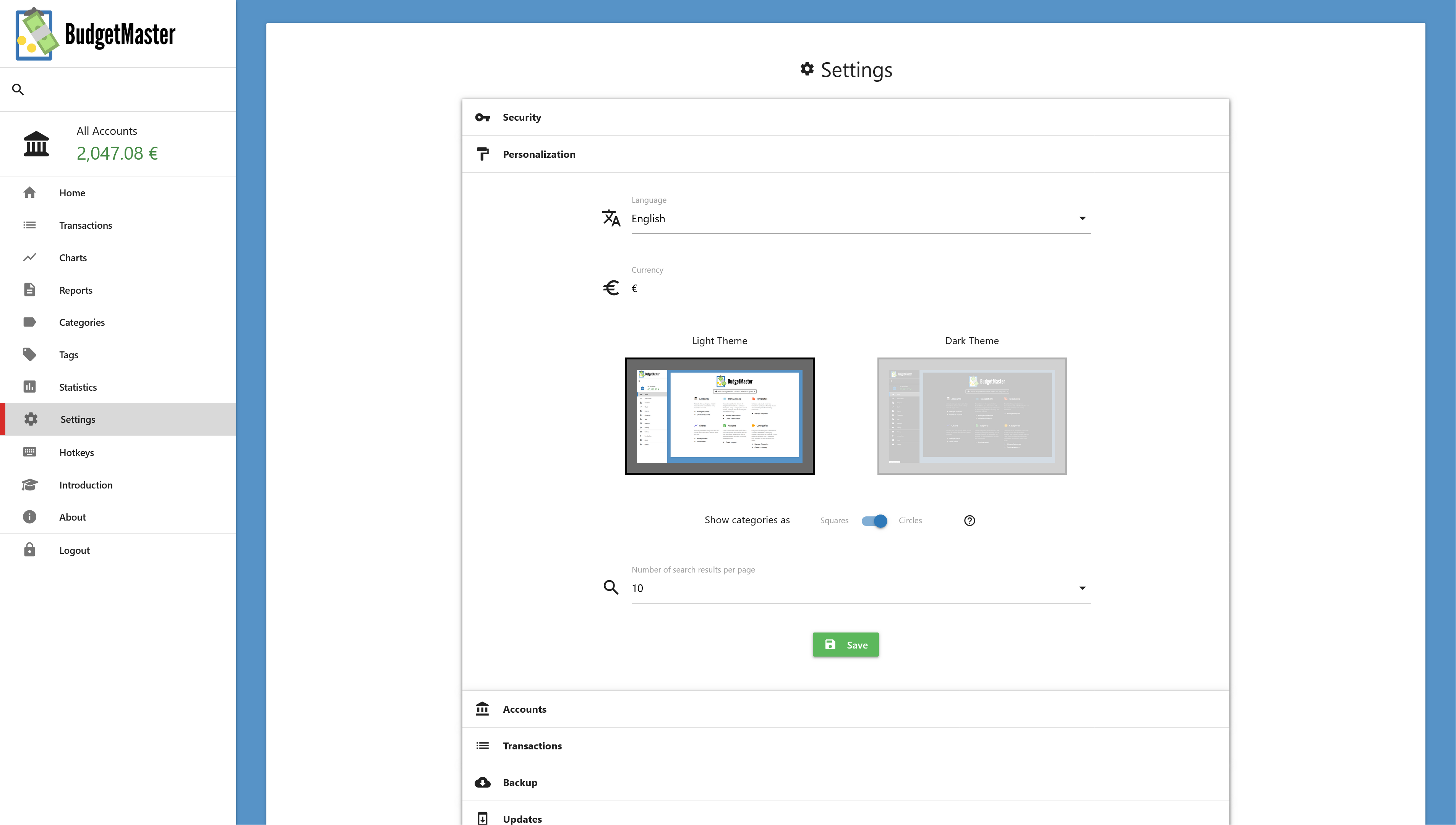Click the BudgetMaster logo icon
This screenshot has width=1456, height=825.
(37, 34)
